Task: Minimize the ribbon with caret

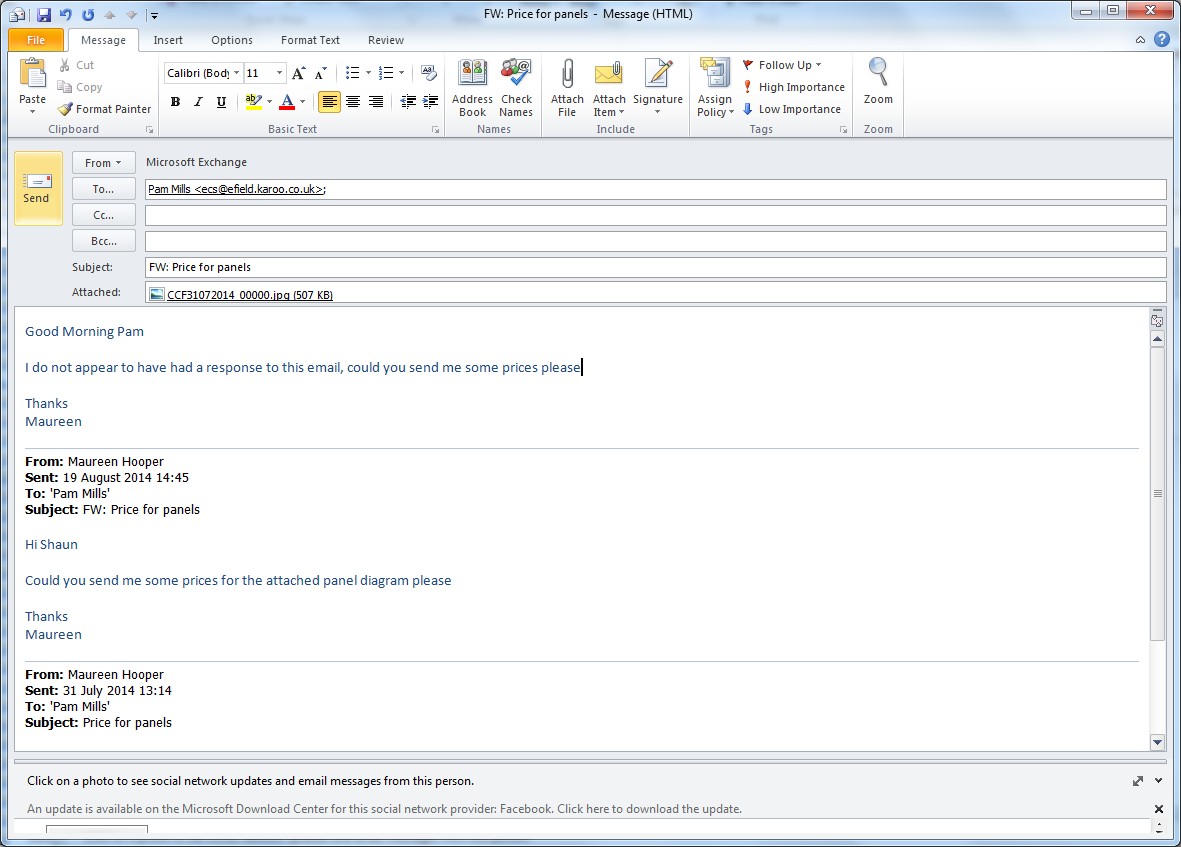Action: (x=1140, y=40)
